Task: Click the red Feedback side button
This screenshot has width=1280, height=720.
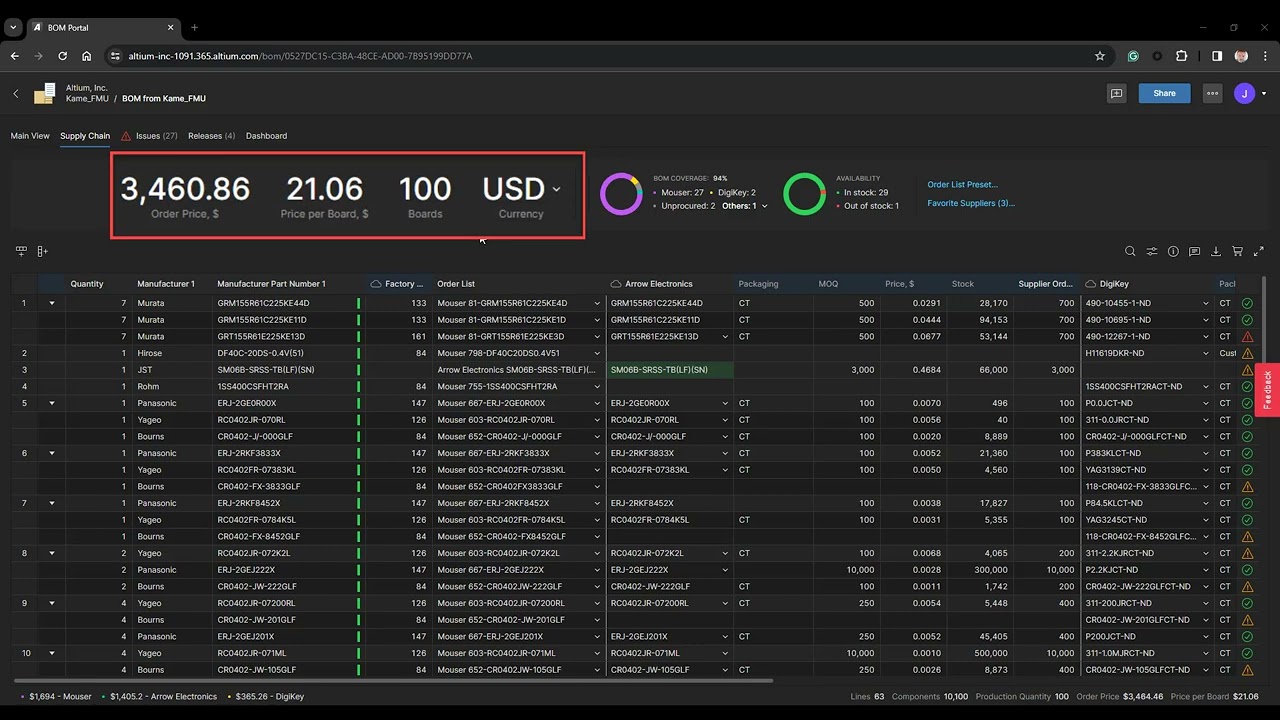Action: pyautogui.click(x=1267, y=390)
